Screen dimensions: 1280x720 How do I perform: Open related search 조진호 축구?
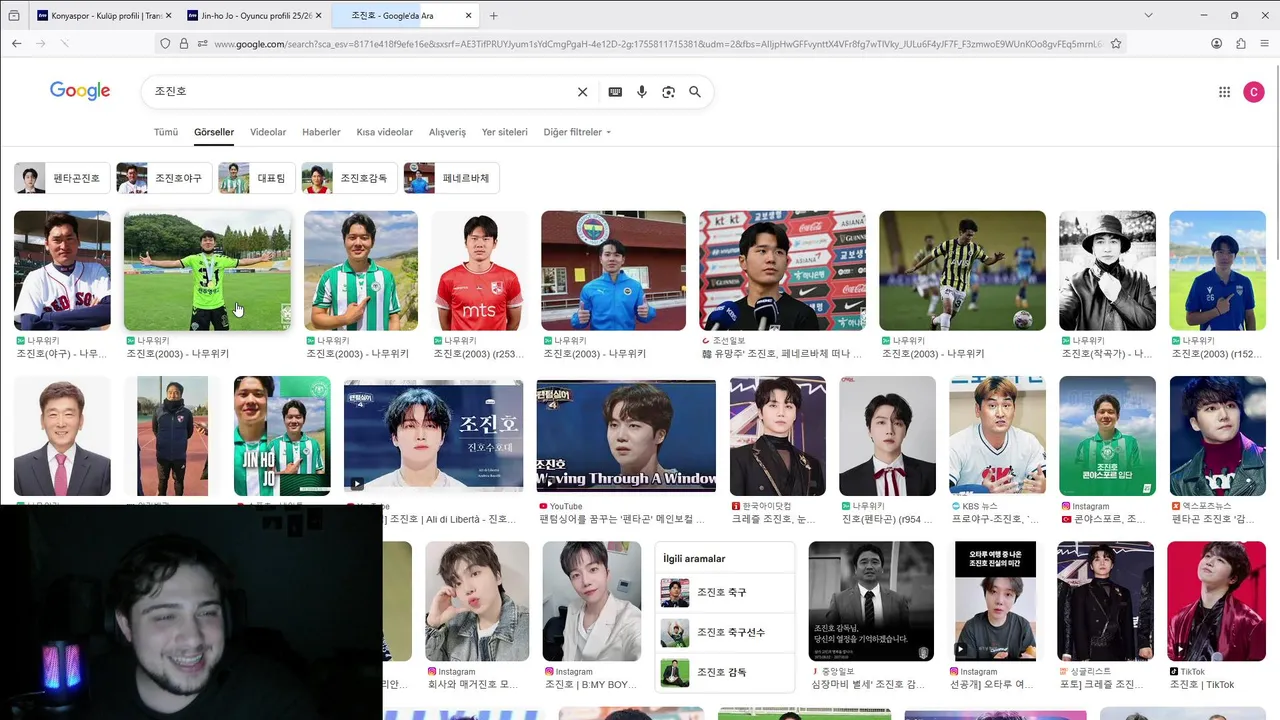725,593
